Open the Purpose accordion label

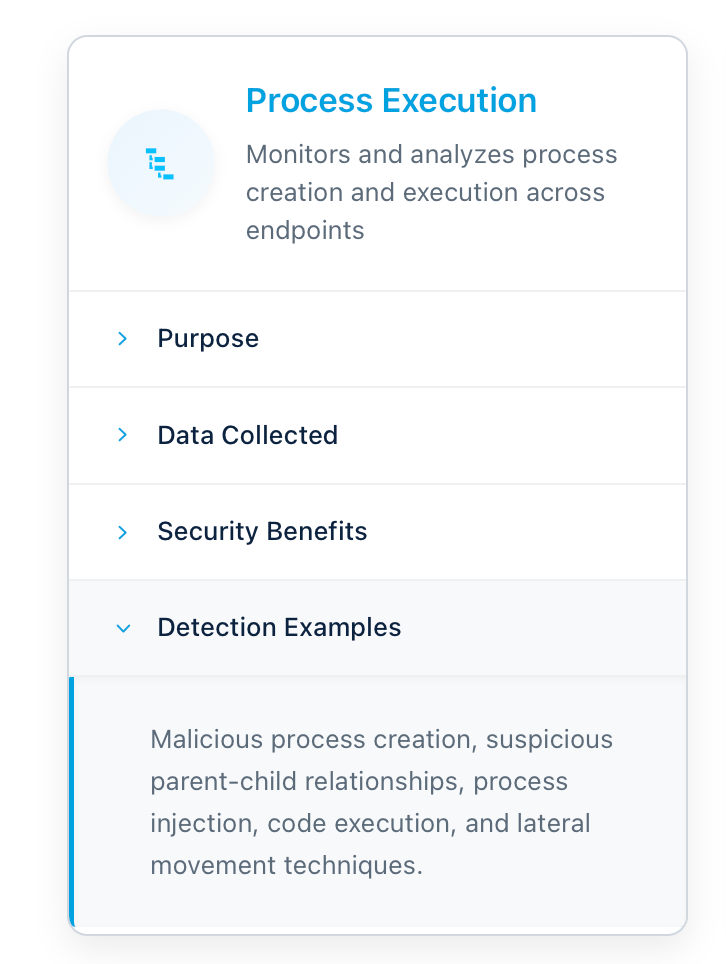tap(208, 339)
